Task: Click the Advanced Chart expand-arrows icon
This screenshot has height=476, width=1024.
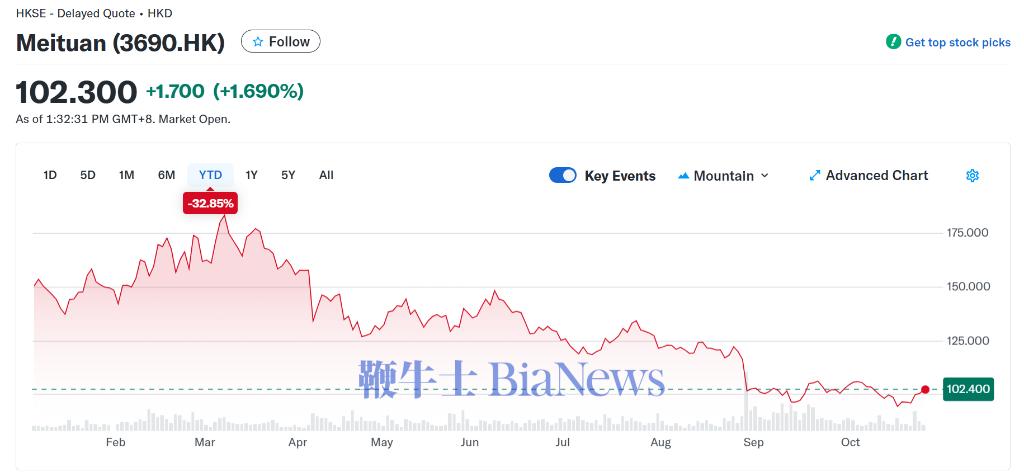Action: click(x=815, y=176)
